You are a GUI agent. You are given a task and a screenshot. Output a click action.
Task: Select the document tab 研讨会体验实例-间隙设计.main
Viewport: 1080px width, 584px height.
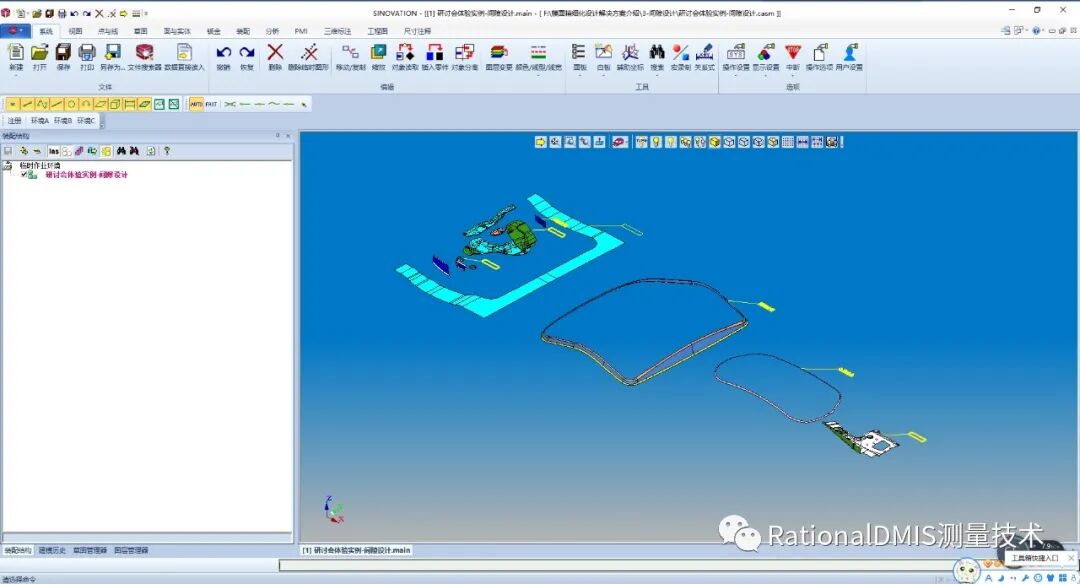point(356,550)
